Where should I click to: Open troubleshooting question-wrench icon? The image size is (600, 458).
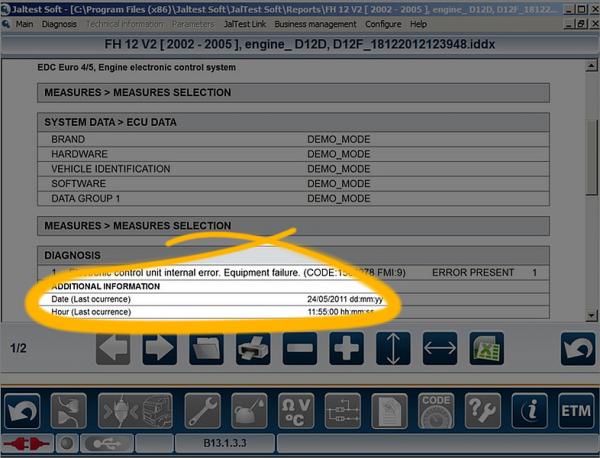point(483,411)
